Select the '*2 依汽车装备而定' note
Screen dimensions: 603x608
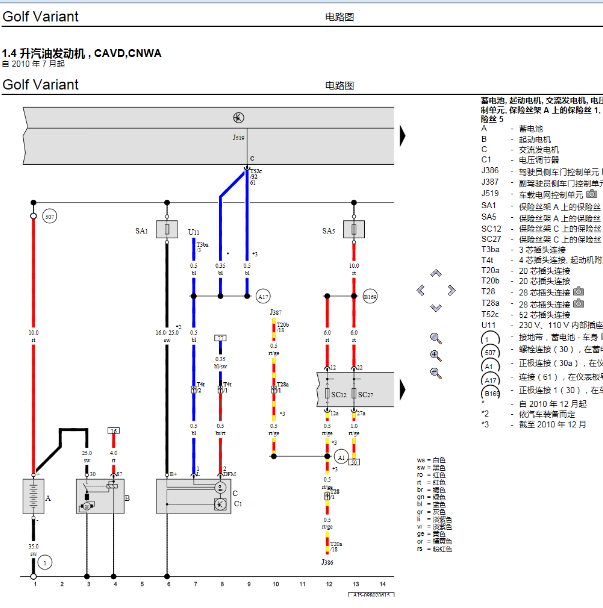[x=528, y=414]
